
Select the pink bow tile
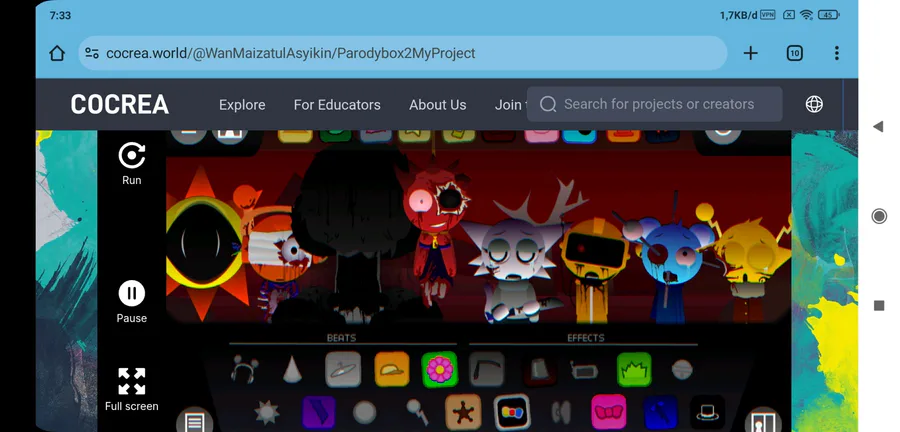click(608, 412)
